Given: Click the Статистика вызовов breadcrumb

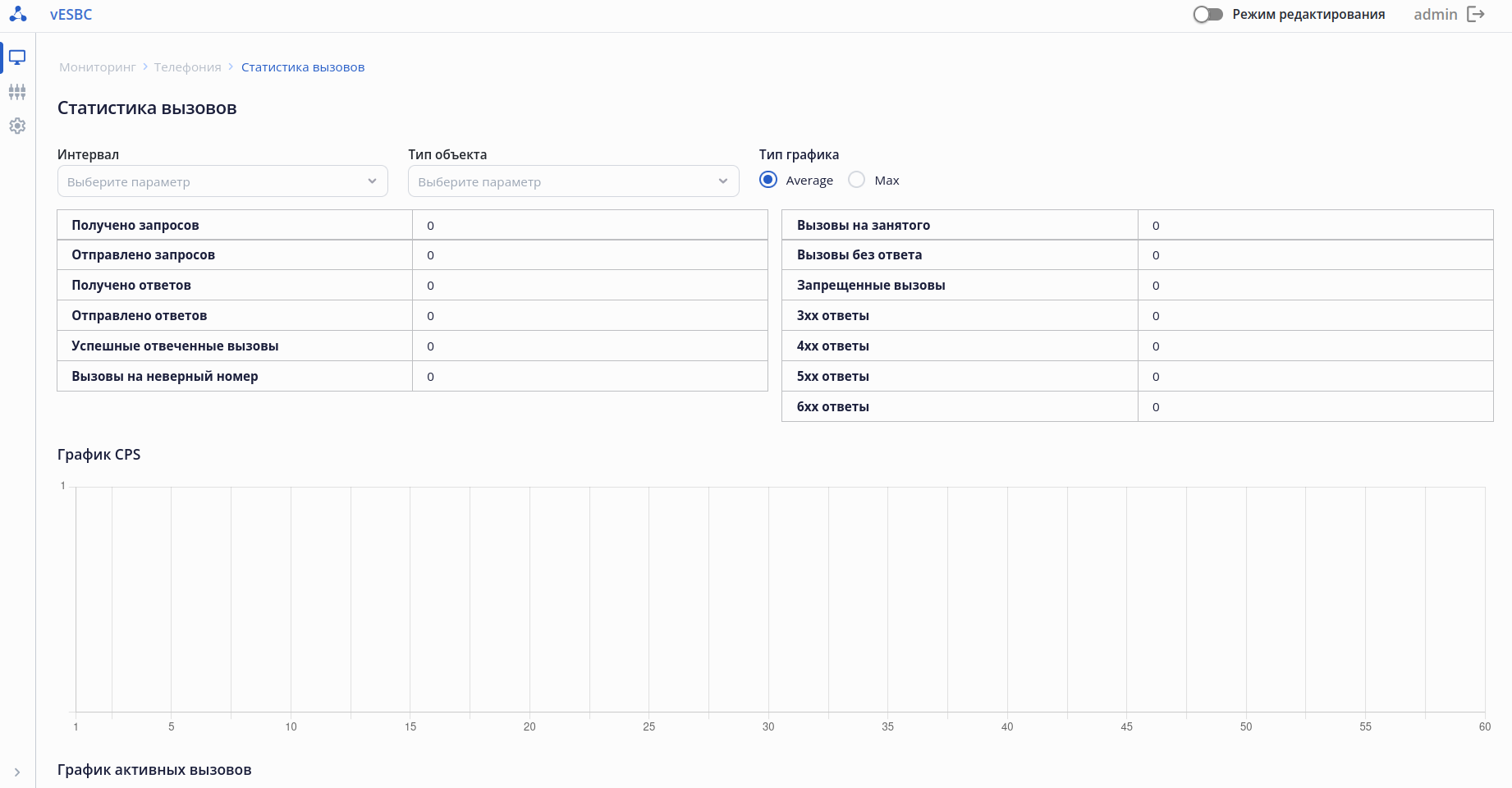Looking at the screenshot, I should click(x=303, y=67).
